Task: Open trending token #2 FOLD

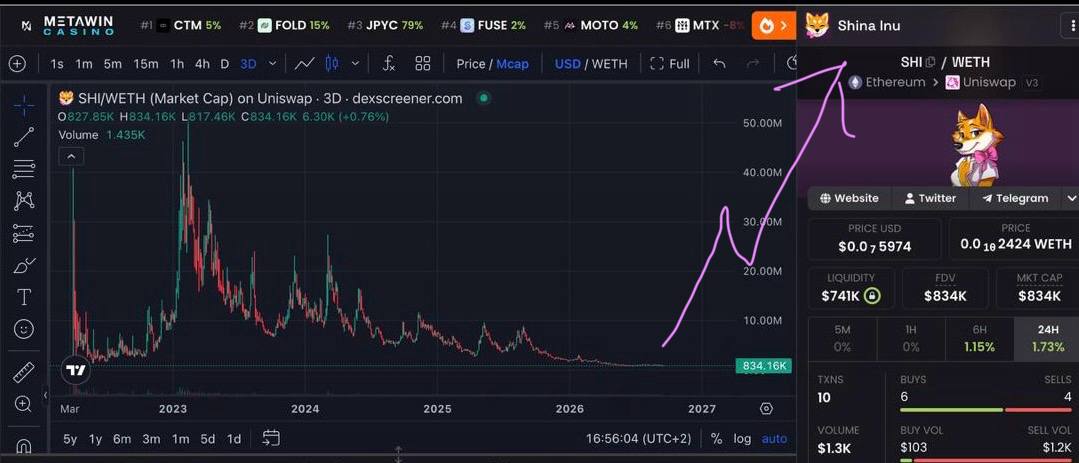Action: click(285, 25)
